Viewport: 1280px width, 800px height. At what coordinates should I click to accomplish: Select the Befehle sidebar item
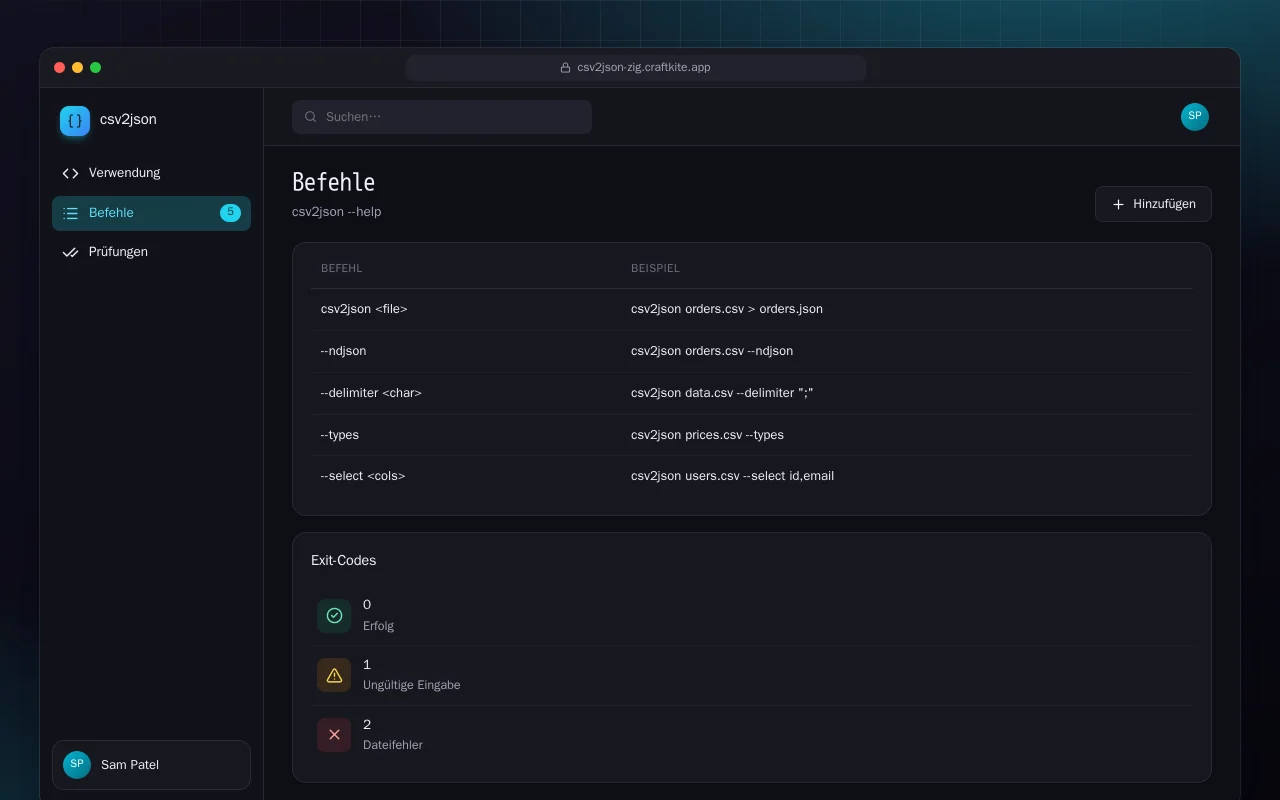coord(151,213)
